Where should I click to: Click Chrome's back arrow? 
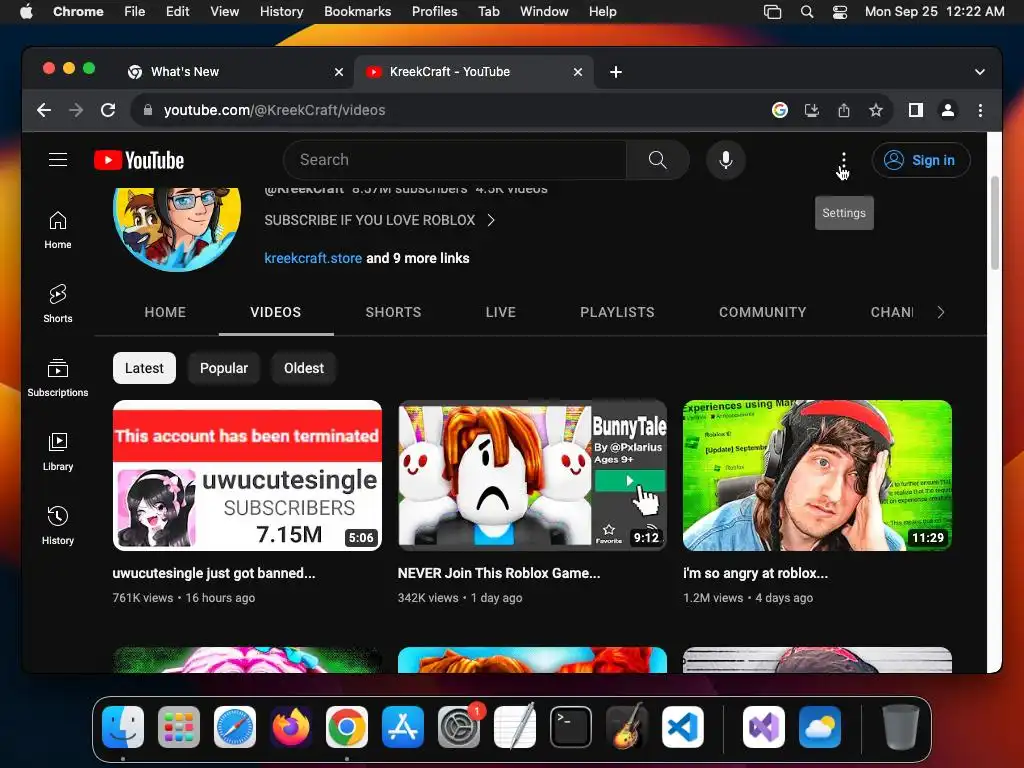(x=44, y=110)
